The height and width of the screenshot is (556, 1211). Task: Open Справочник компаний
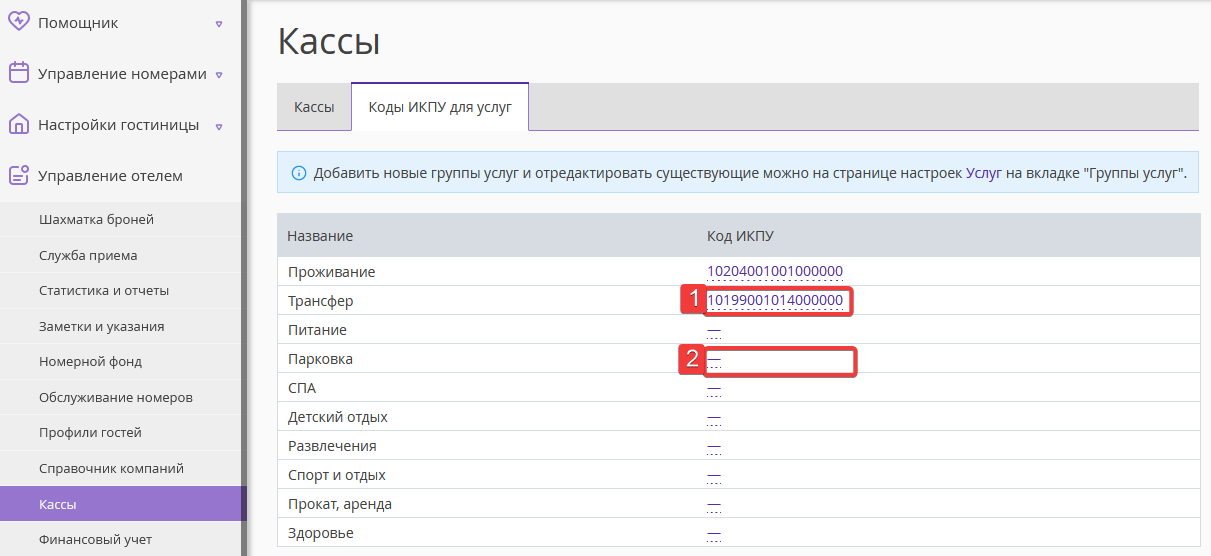coord(120,468)
